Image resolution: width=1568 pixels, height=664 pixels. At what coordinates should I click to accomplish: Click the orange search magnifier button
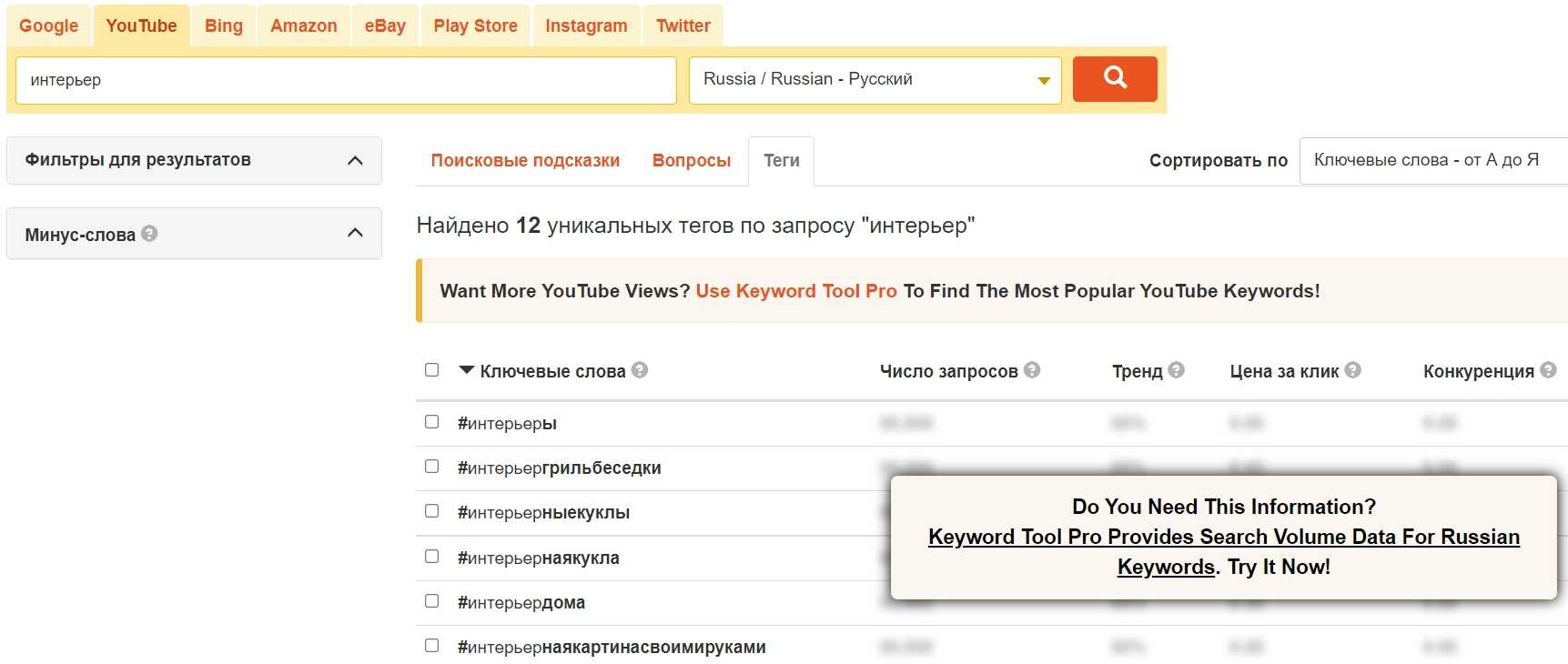point(1115,79)
